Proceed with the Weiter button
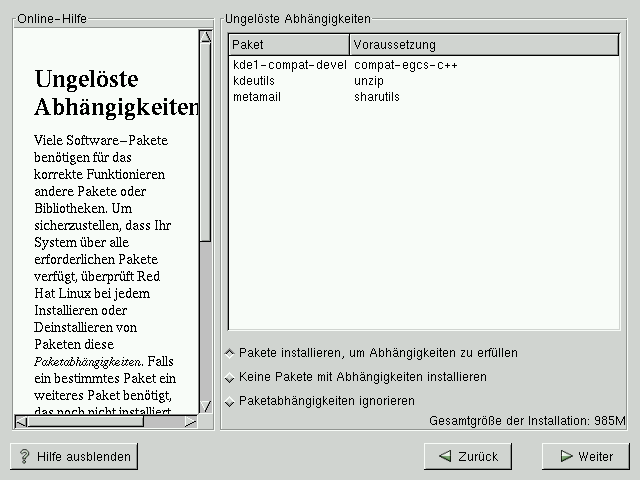640x480 pixels. tap(585, 456)
